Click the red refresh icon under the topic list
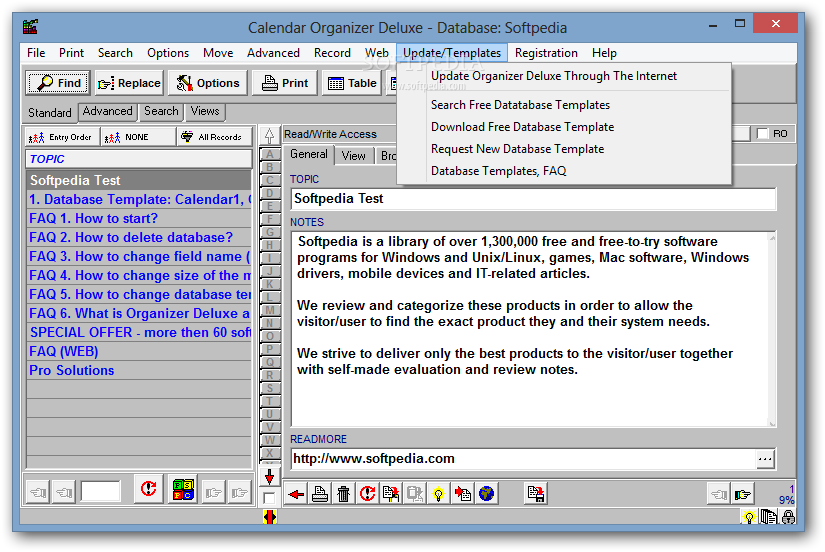This screenshot has height=552, width=825. [x=149, y=490]
